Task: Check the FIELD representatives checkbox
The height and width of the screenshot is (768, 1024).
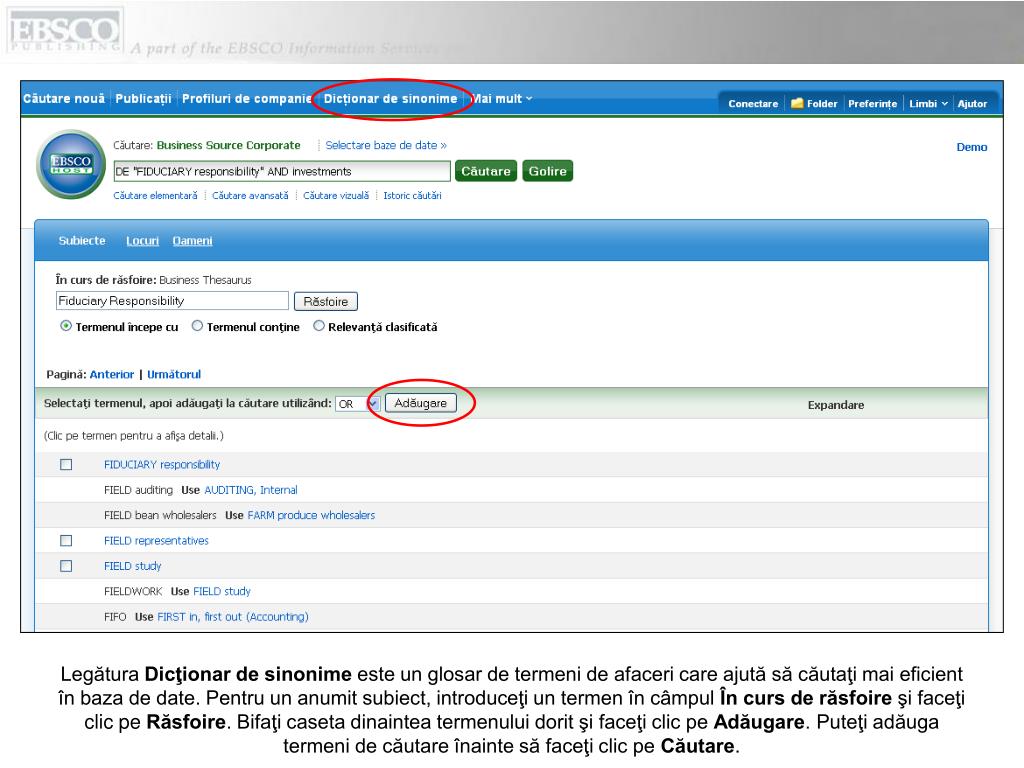Action: [66, 541]
